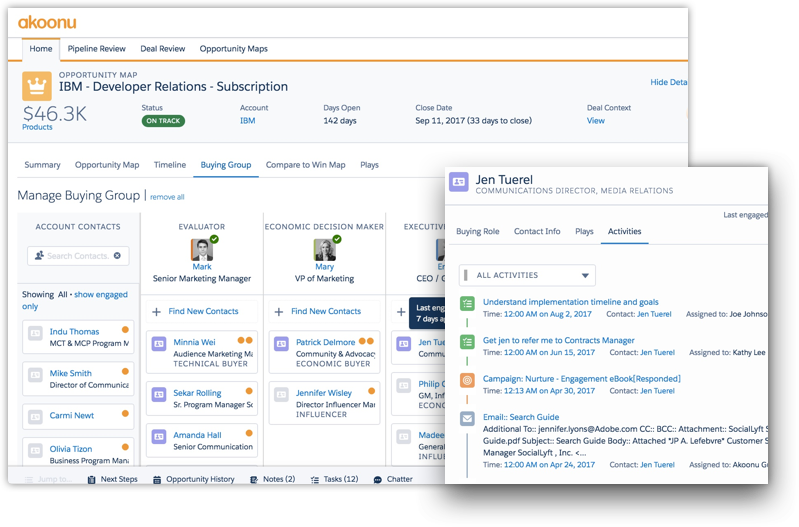The width and height of the screenshot is (799, 527).
Task: Click the orange crown opportunity icon
Action: click(37, 86)
